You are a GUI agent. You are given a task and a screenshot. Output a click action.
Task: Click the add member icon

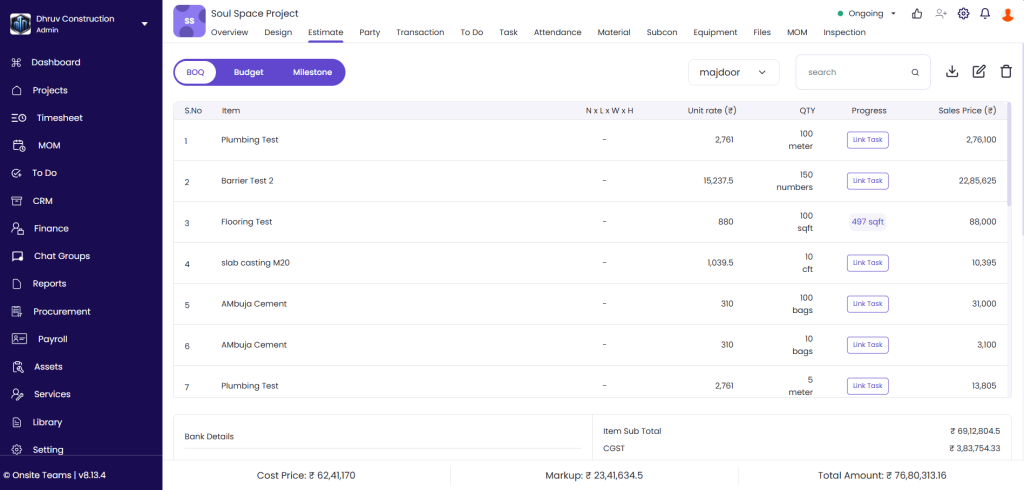[941, 14]
